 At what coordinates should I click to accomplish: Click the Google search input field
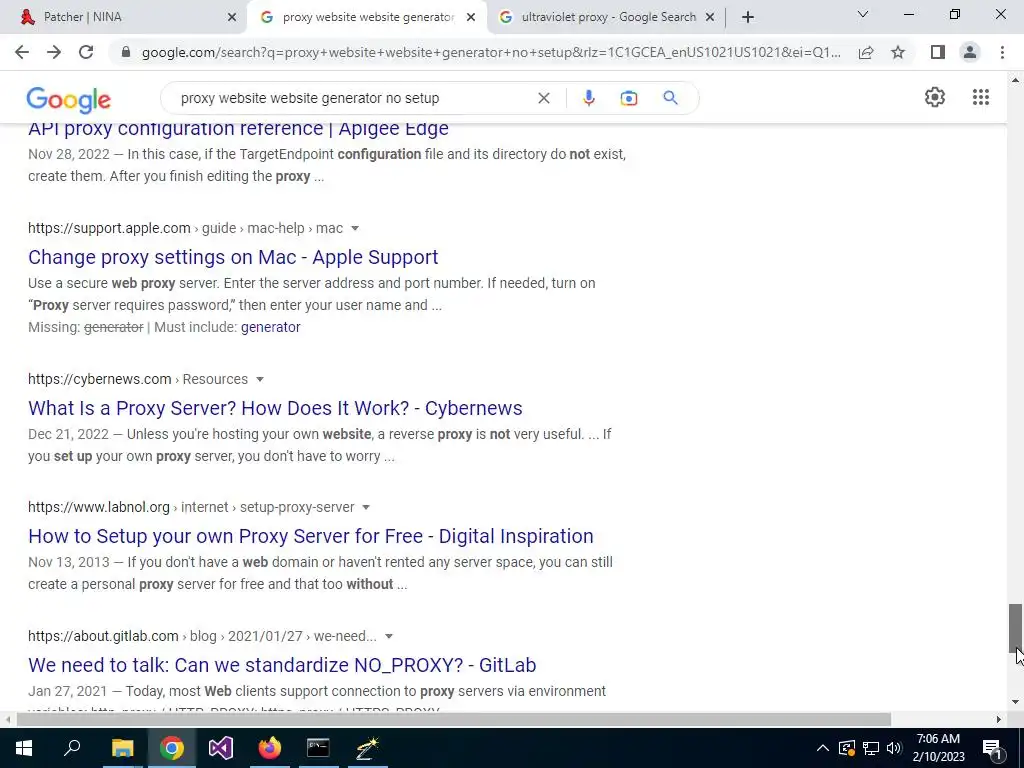(x=353, y=98)
